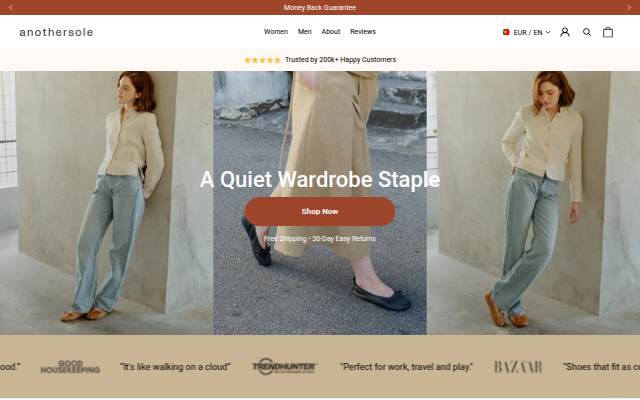Open the search magnifier icon
This screenshot has width=640, height=400.
(587, 32)
